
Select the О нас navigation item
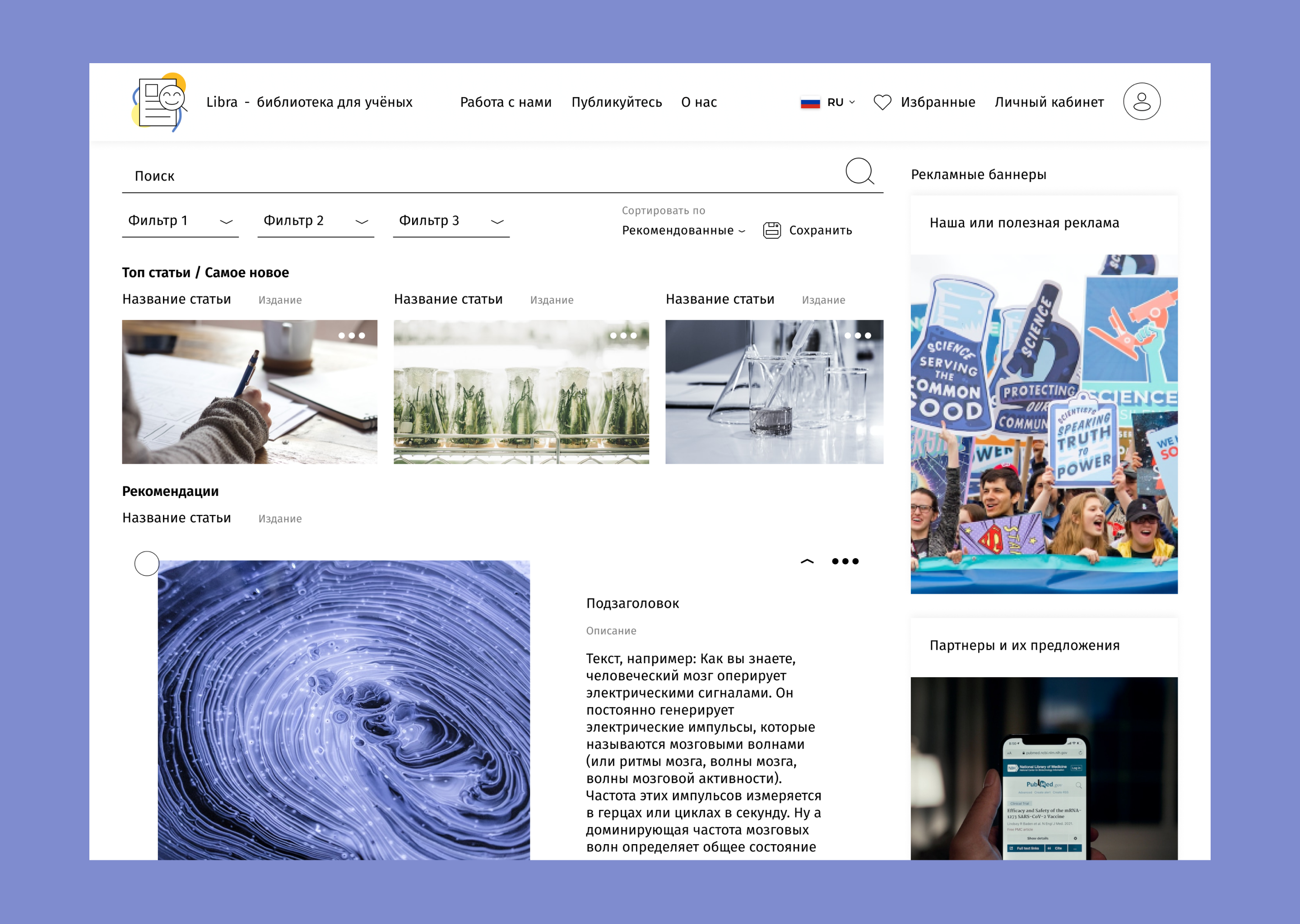tap(698, 102)
